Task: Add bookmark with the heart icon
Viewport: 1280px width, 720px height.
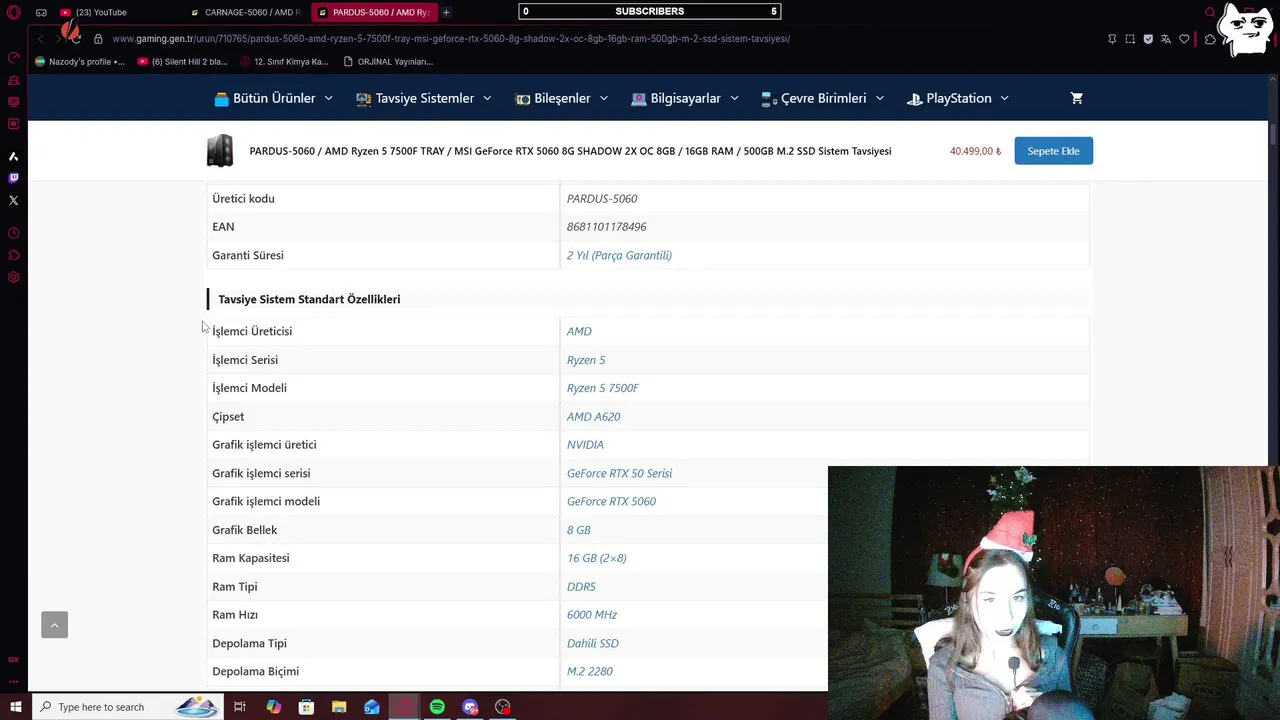Action: 1184,39
